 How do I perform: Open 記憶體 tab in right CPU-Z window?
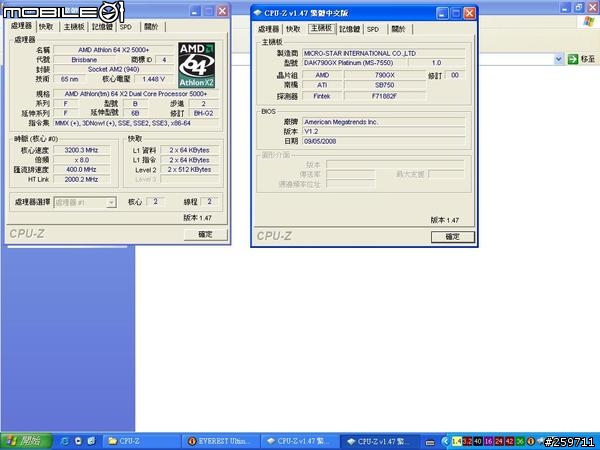click(350, 29)
